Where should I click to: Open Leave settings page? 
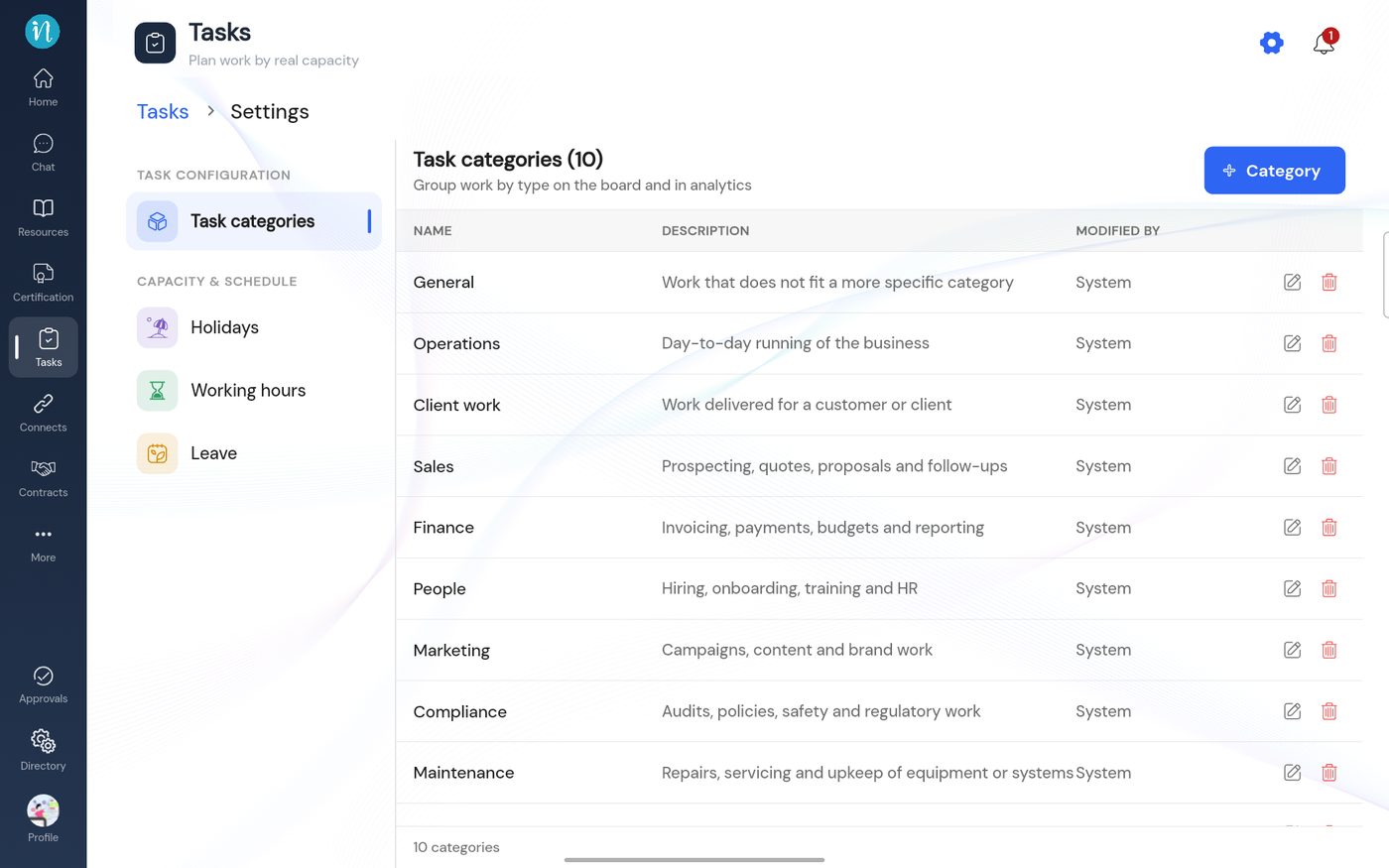pyautogui.click(x=254, y=453)
